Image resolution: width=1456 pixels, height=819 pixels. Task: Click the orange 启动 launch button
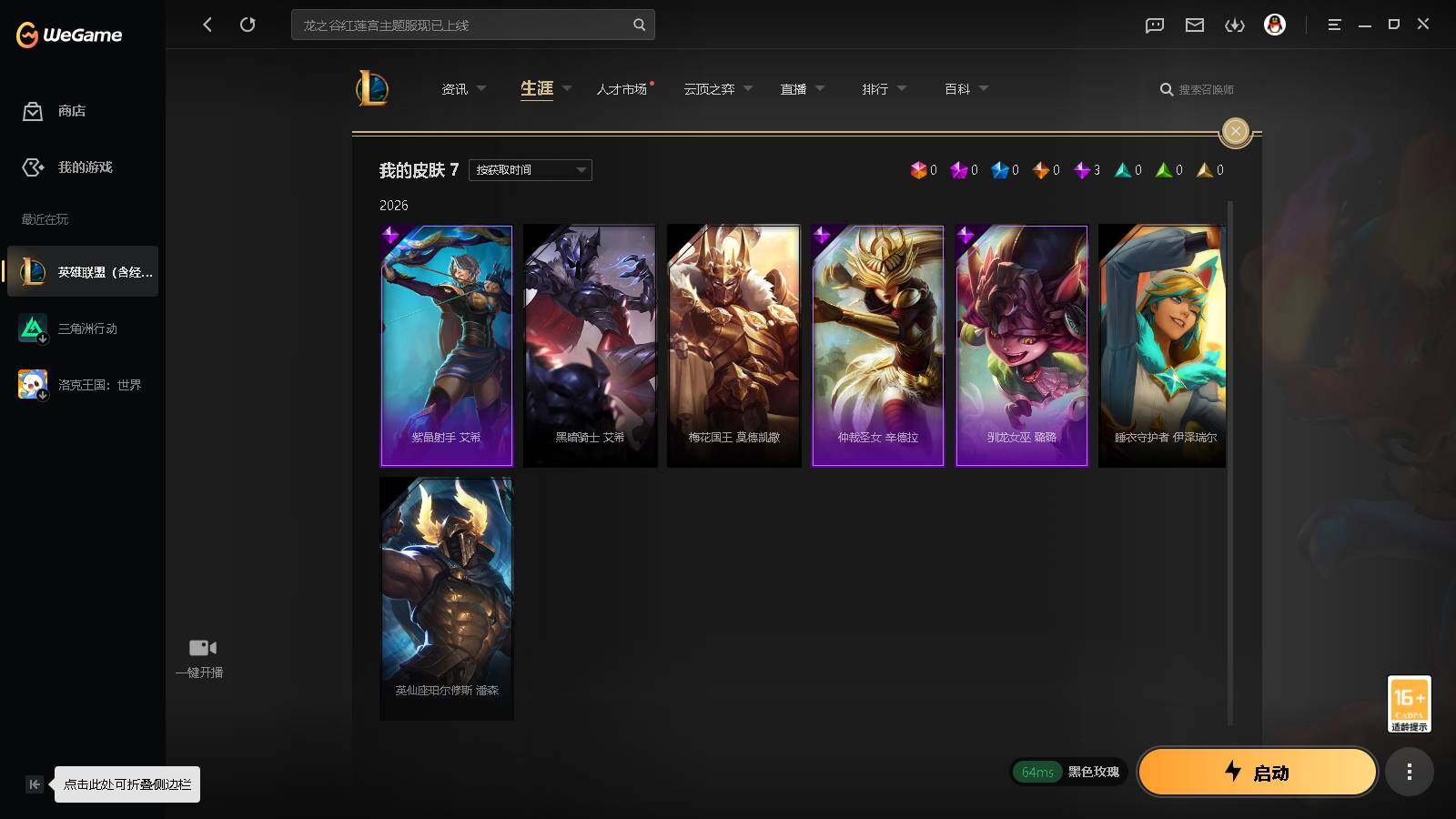[1258, 772]
